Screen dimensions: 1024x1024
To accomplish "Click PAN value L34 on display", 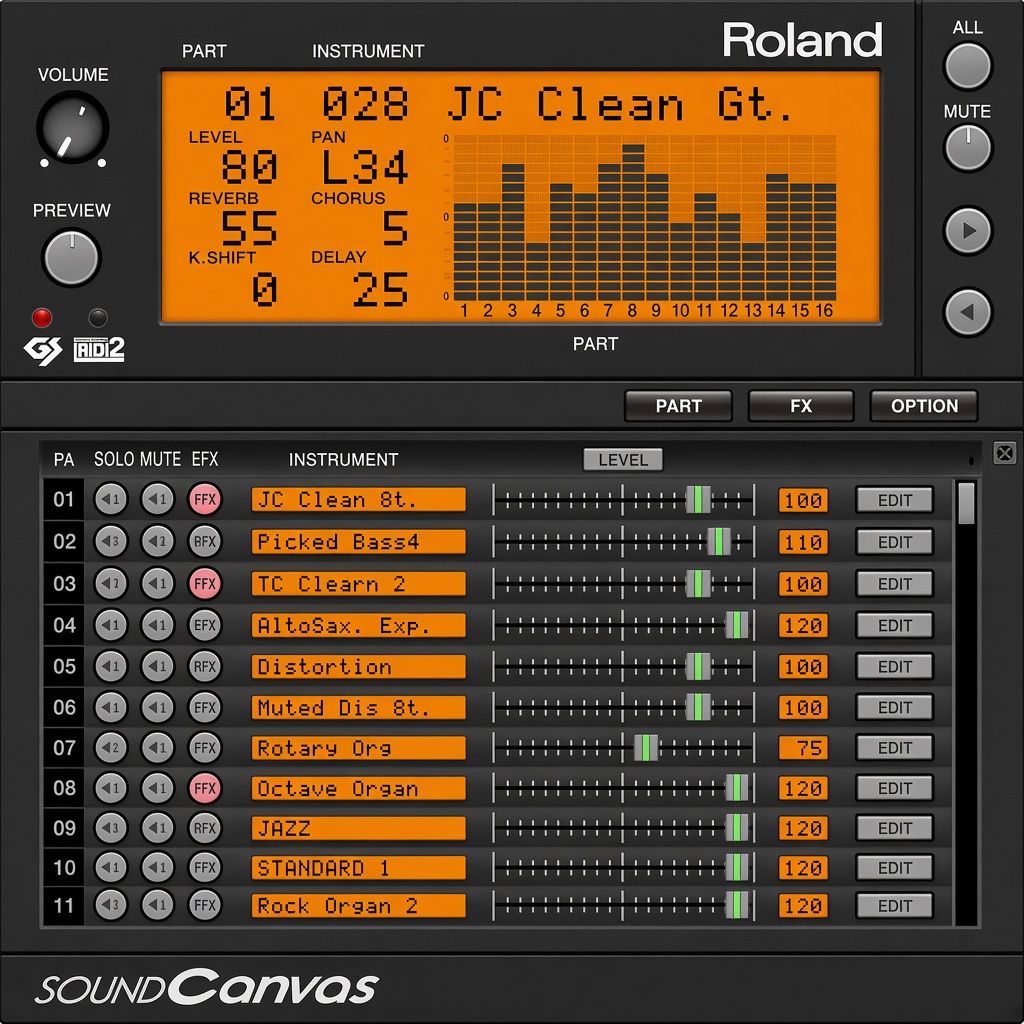I will coord(365,167).
